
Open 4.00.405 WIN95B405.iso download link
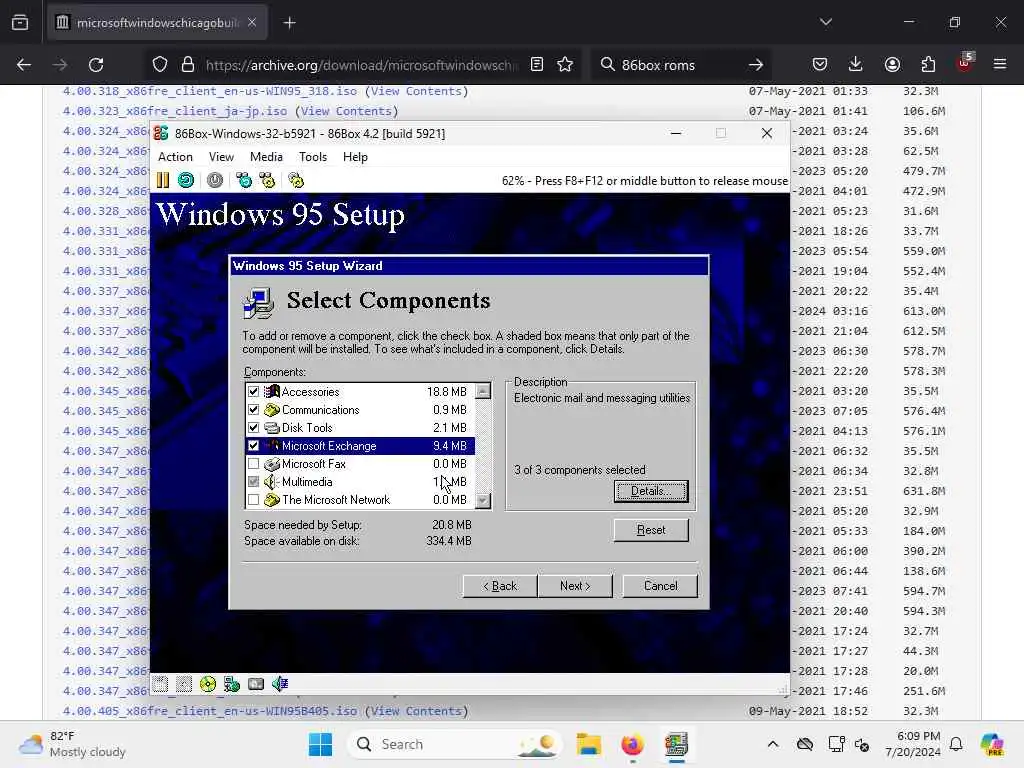(x=210, y=711)
